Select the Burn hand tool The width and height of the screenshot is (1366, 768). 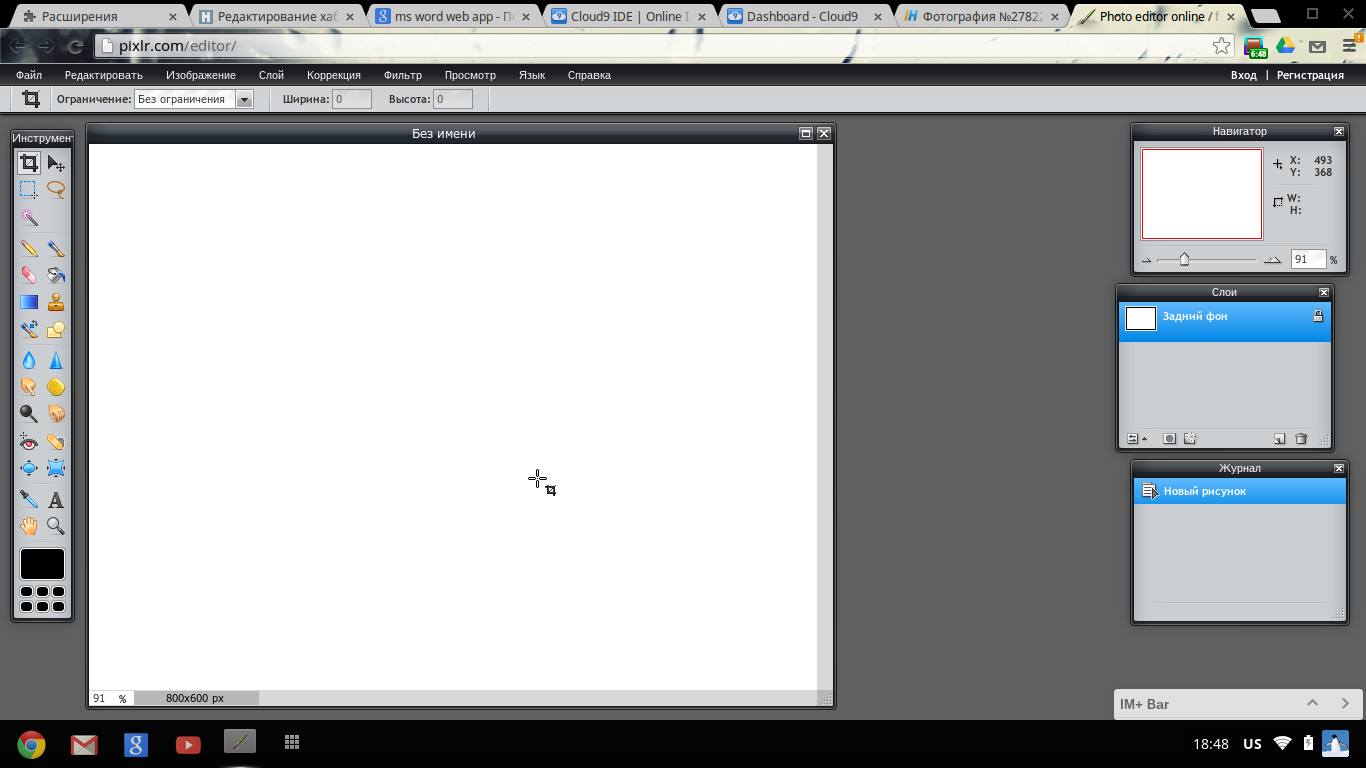pos(56,413)
